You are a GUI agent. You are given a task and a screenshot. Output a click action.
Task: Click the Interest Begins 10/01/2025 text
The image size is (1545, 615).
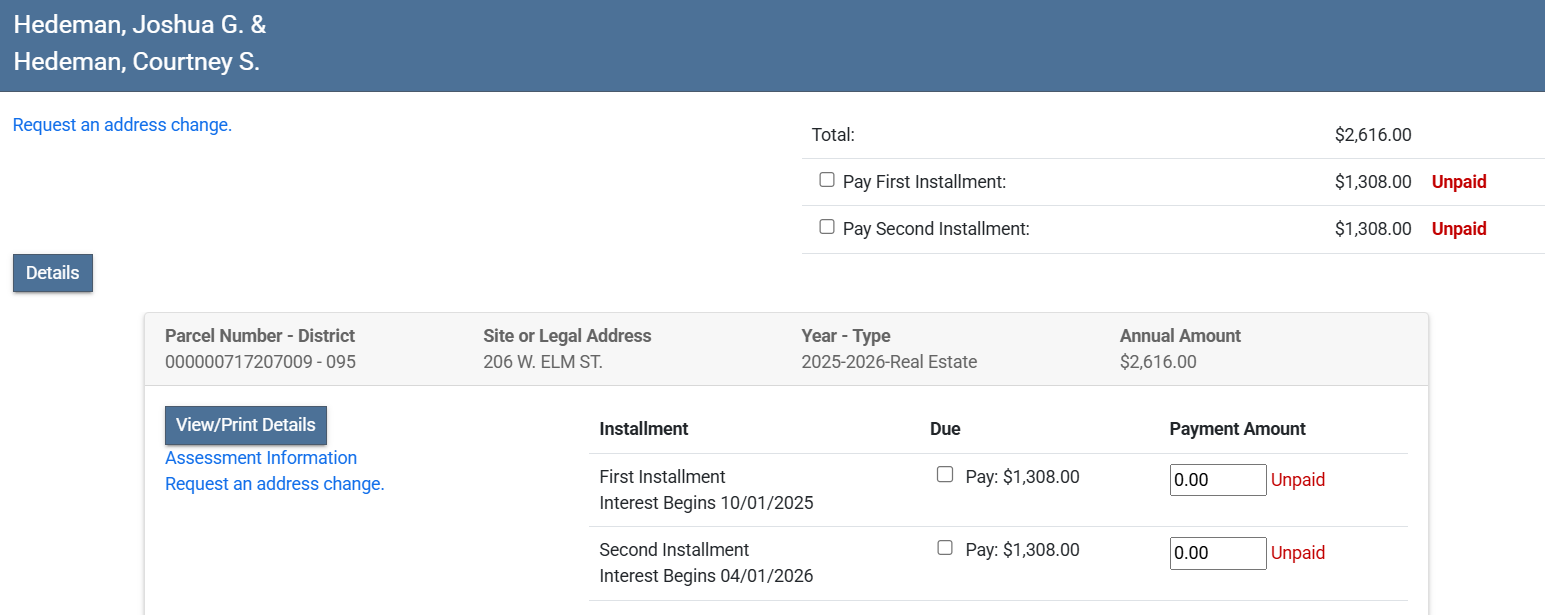[706, 503]
